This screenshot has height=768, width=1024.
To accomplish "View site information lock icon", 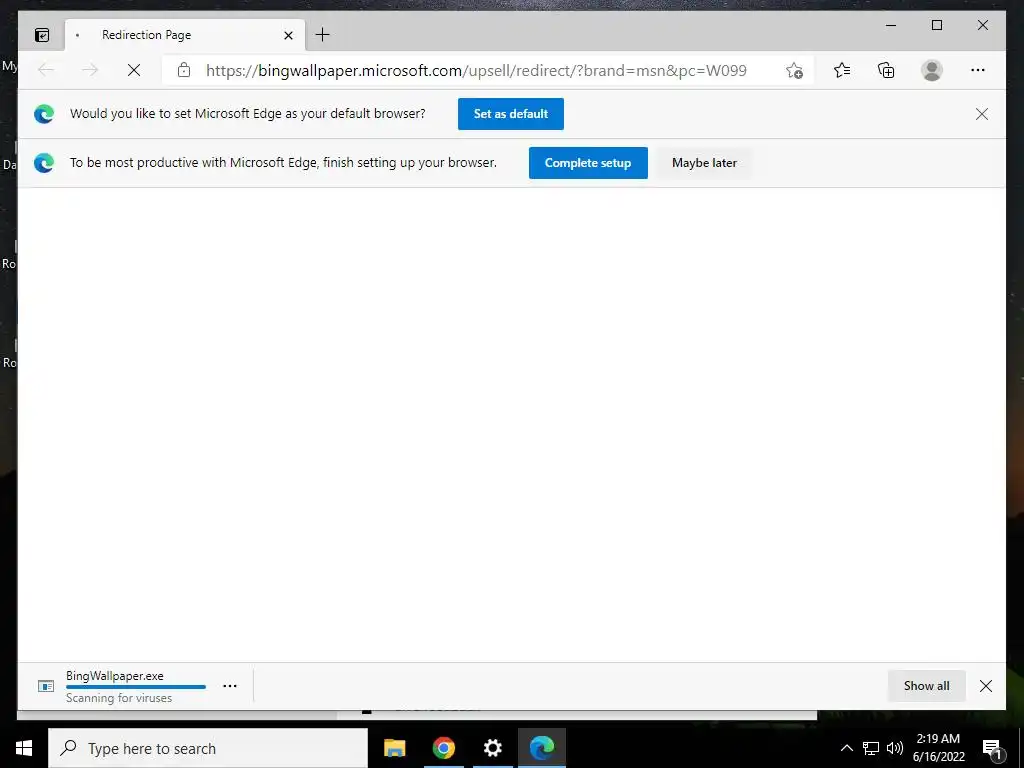I will 184,70.
